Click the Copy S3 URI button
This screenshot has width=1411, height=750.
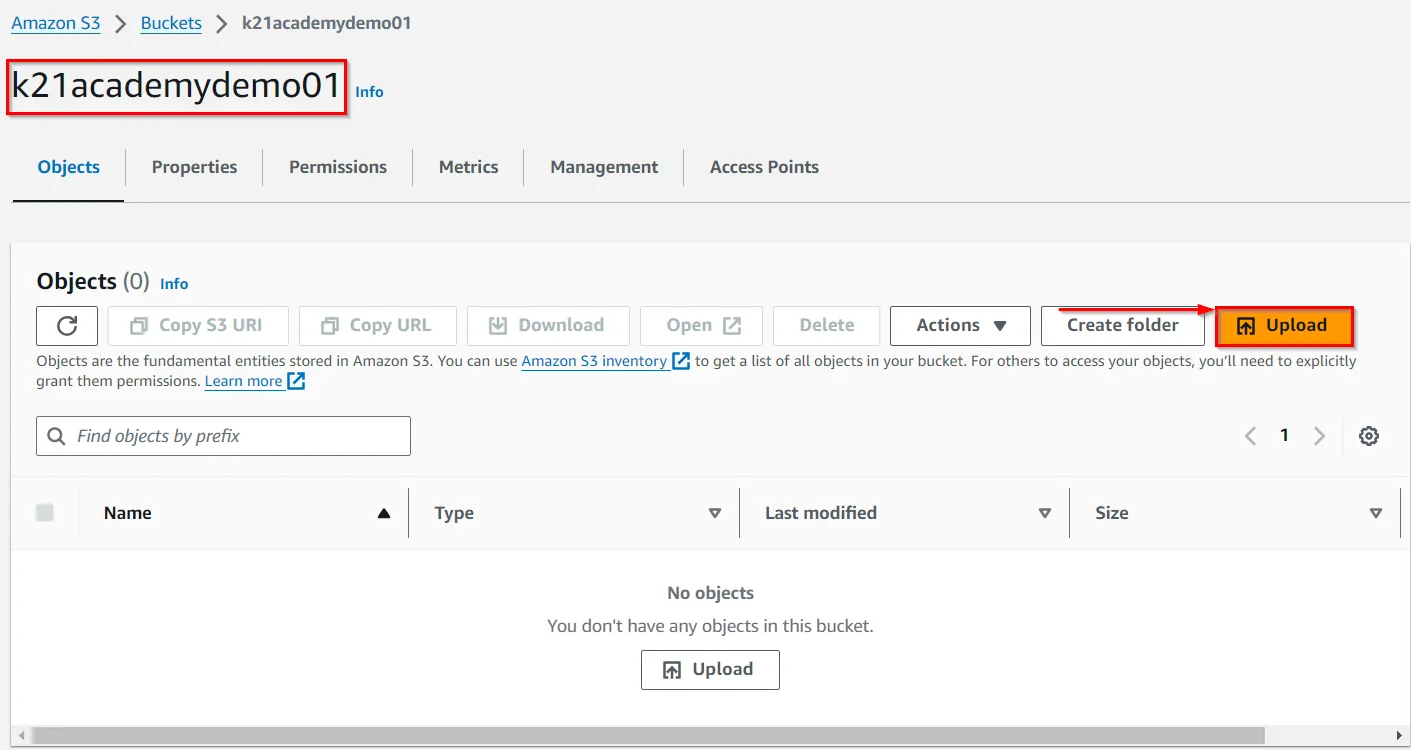click(198, 326)
